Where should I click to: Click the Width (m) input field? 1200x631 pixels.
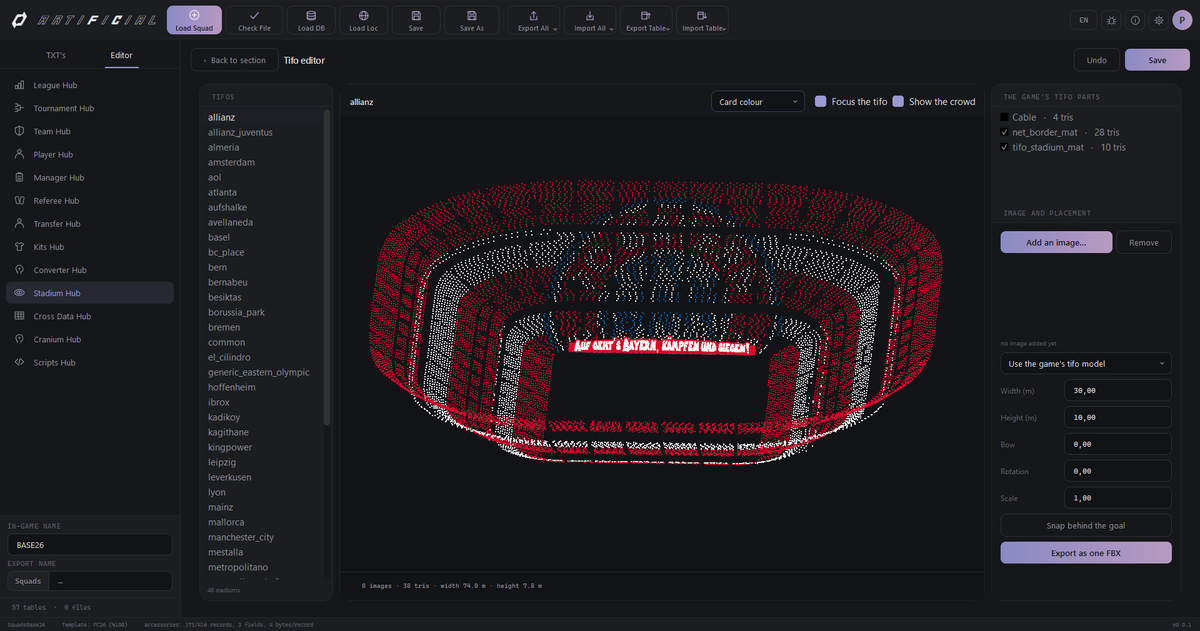[1118, 390]
